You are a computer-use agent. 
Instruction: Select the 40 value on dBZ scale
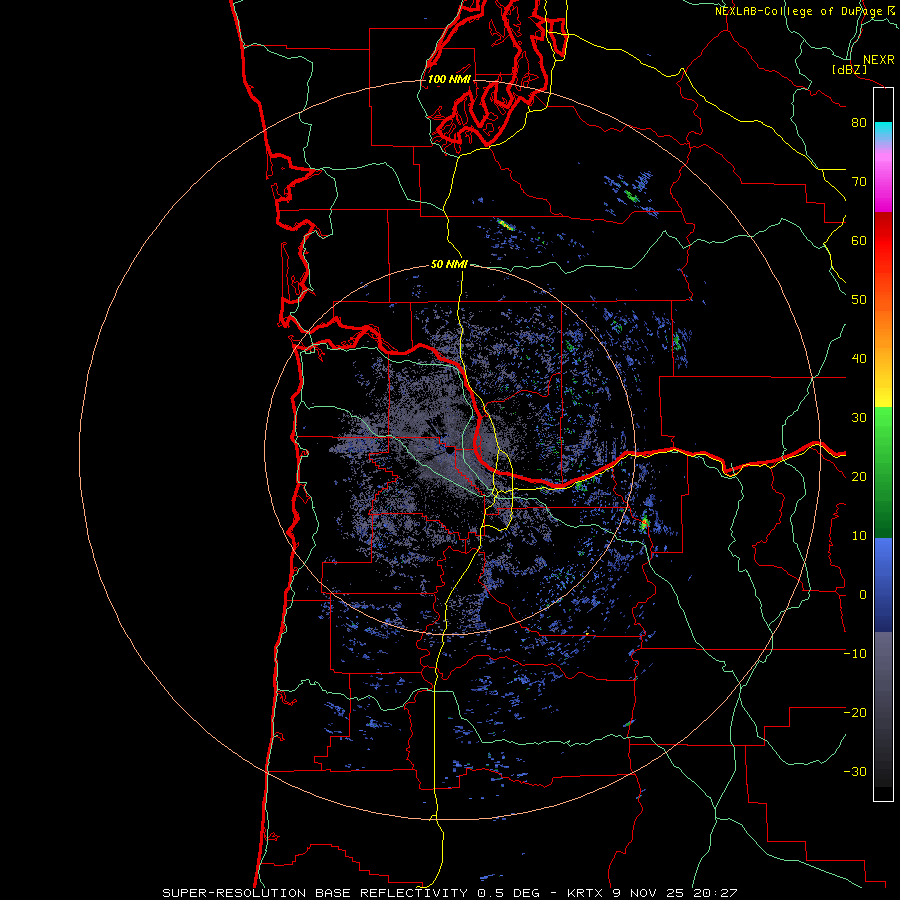[x=859, y=359]
